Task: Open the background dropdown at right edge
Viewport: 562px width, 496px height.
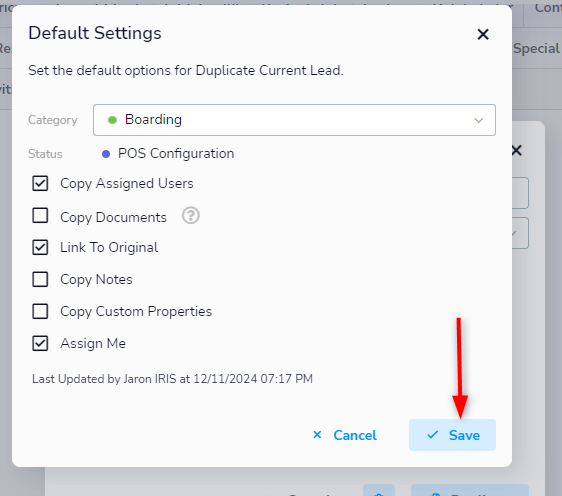Action: coord(520,233)
